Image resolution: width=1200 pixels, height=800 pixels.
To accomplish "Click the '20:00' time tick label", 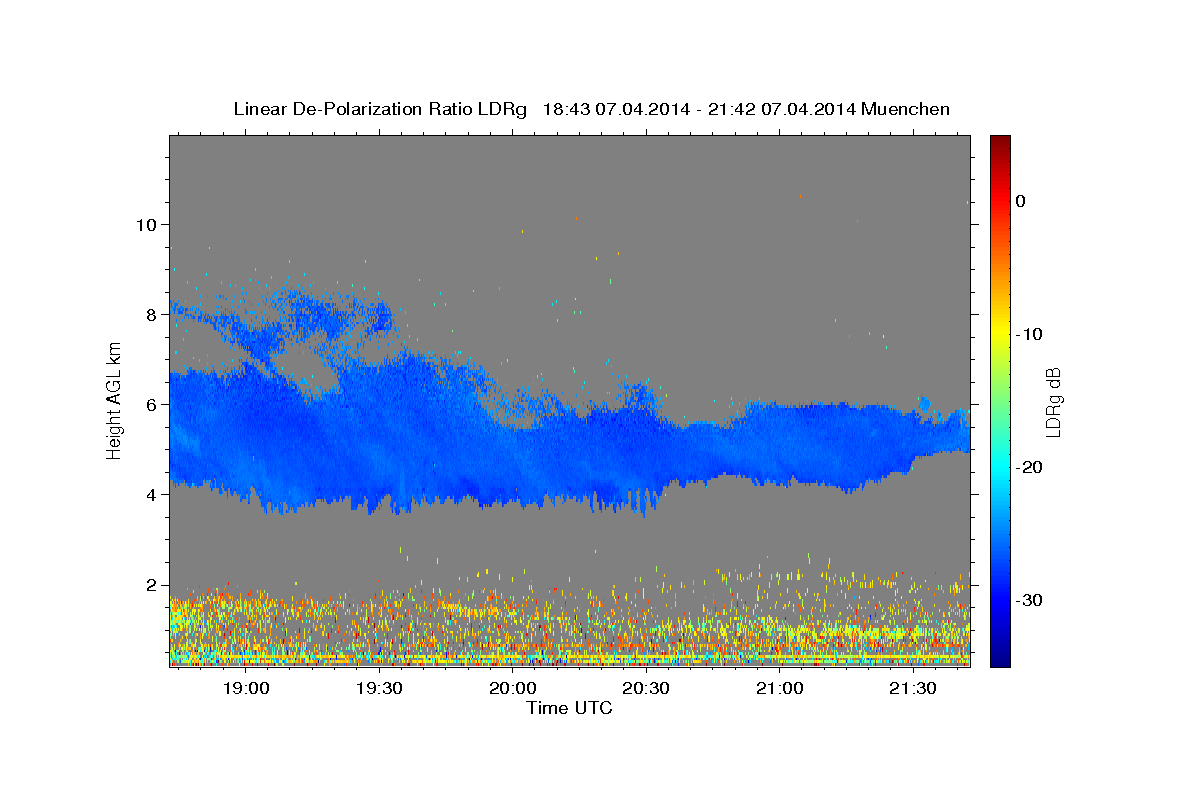I will pyautogui.click(x=513, y=689).
